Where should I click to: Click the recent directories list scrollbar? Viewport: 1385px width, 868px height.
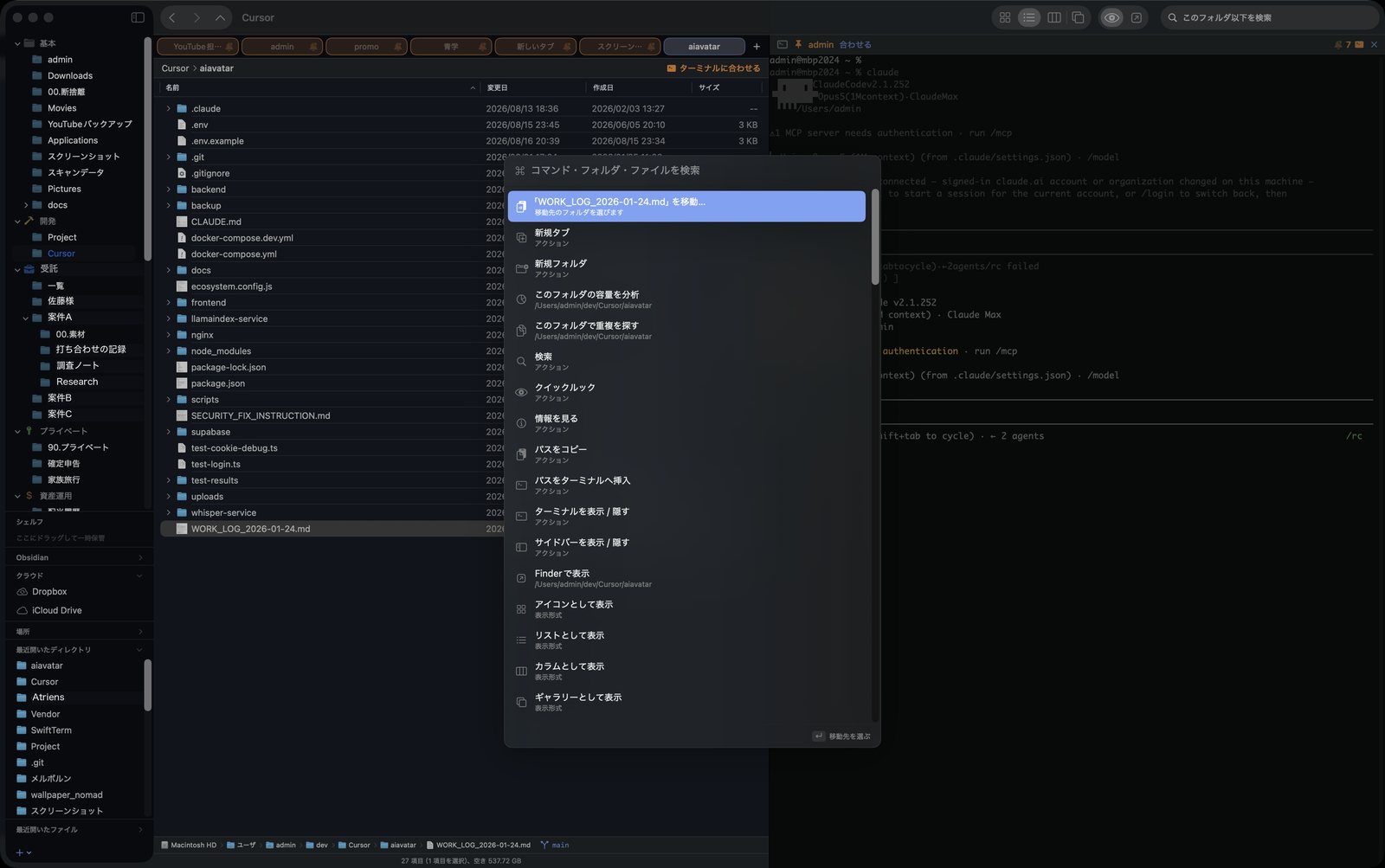coord(147,685)
